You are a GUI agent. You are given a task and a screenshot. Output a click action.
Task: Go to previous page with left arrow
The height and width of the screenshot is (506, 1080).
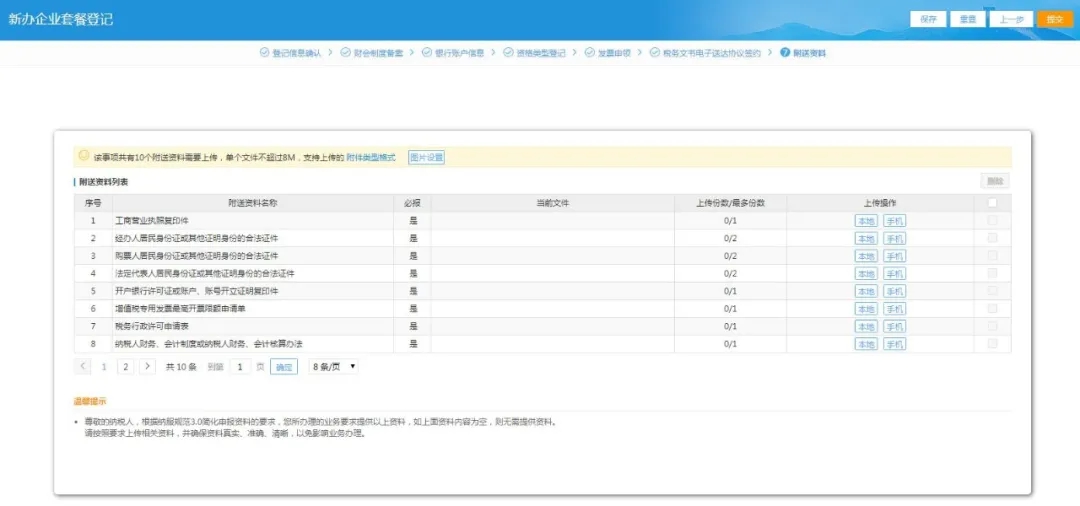tap(83, 366)
